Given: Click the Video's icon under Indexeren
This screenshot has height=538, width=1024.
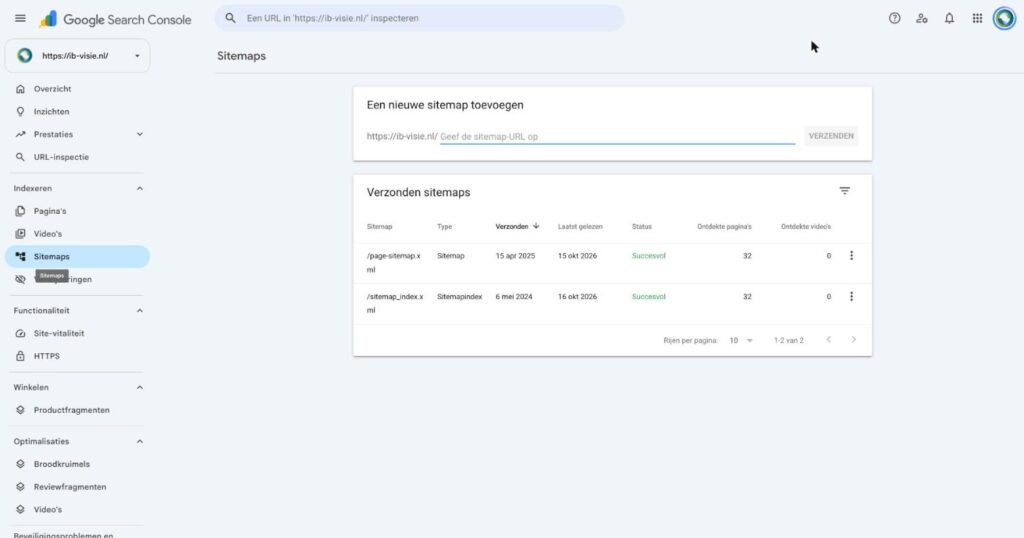Looking at the screenshot, I should [20, 234].
